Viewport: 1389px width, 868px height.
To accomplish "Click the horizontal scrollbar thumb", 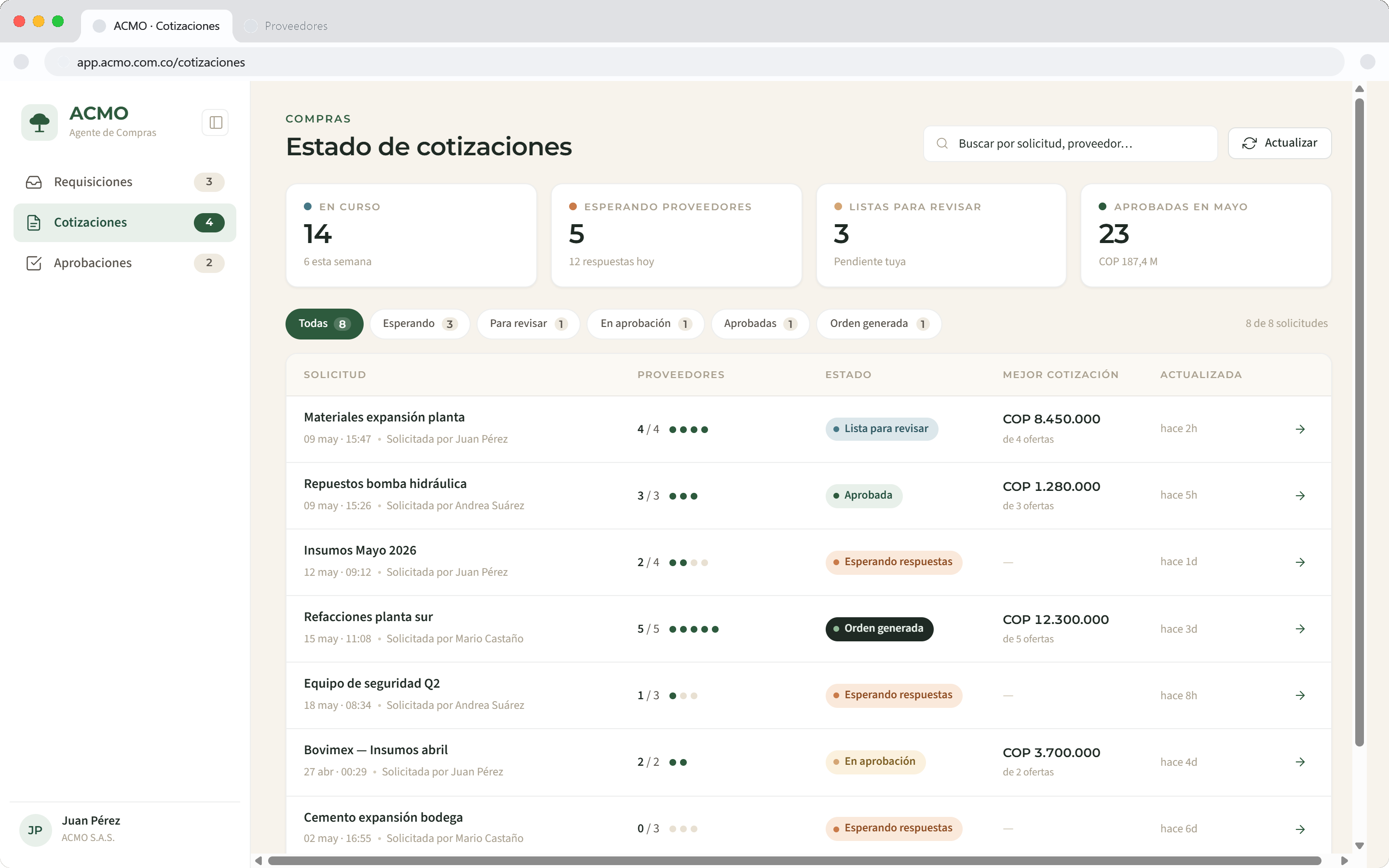I will [794, 861].
